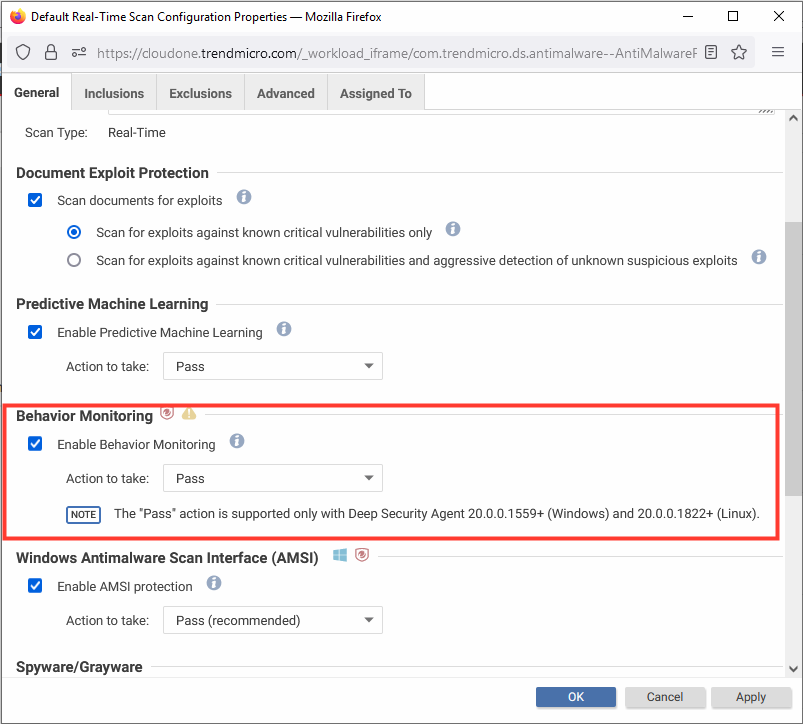This screenshot has height=724, width=803.
Task: Click the Behavior Monitoring red shield icon
Action: tap(167, 413)
